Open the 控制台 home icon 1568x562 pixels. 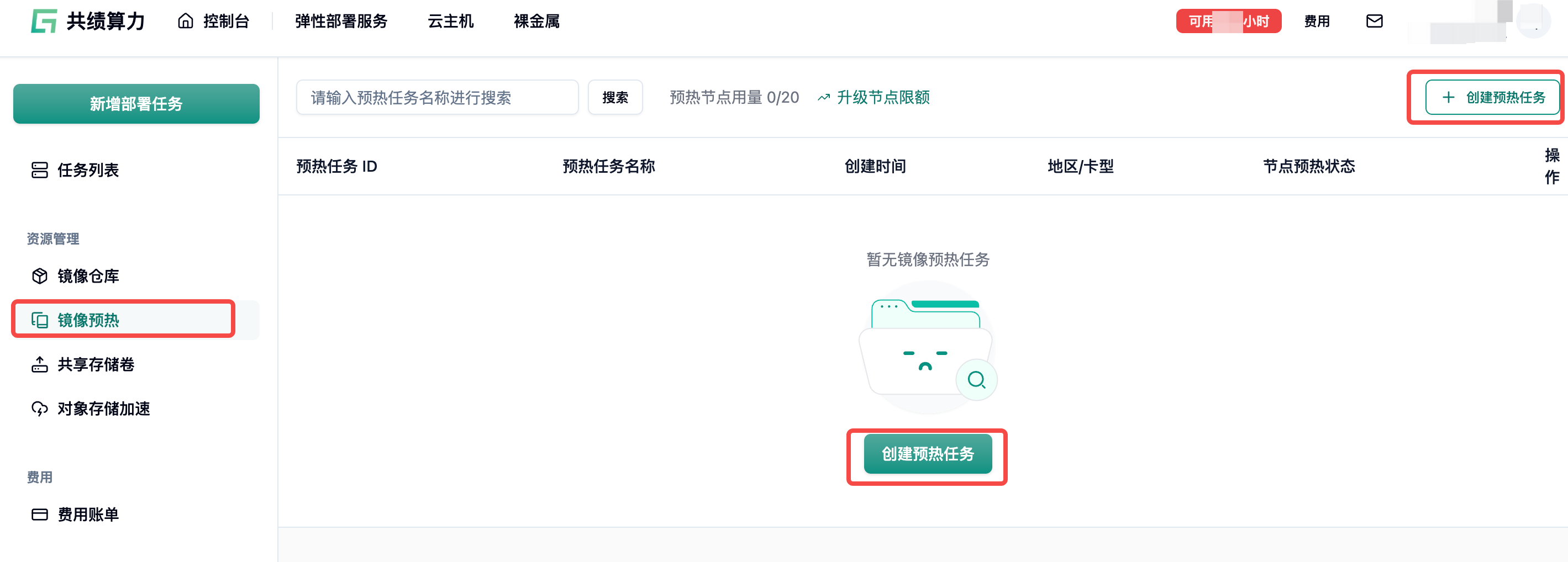pos(186,22)
